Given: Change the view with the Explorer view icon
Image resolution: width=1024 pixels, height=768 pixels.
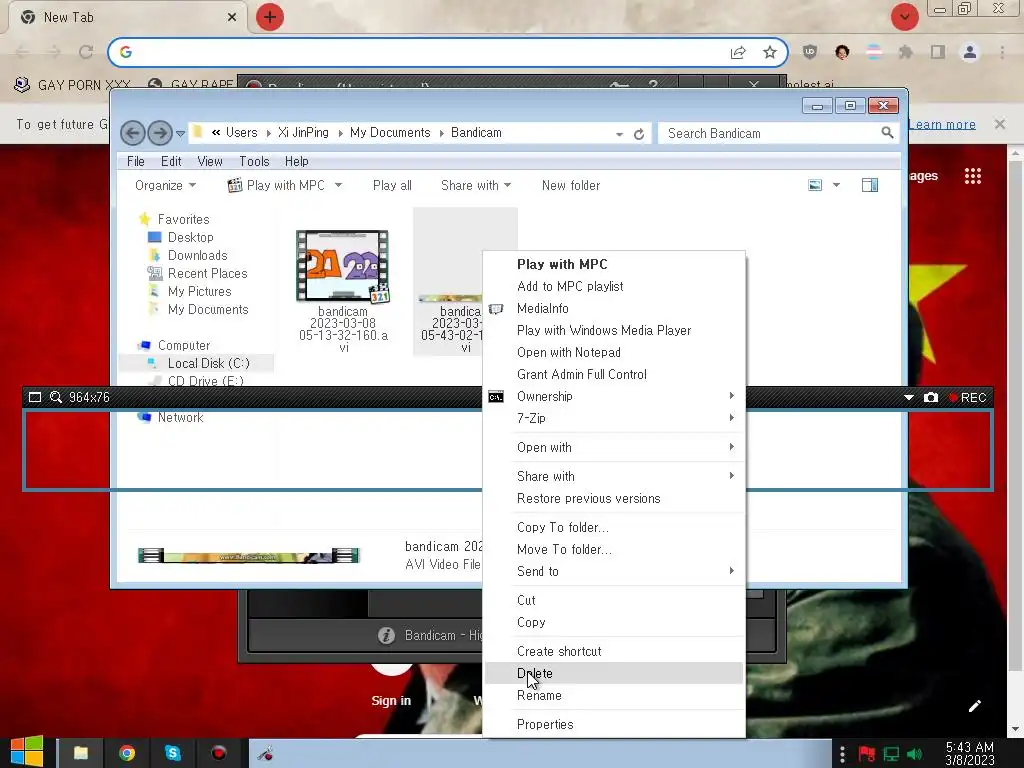Looking at the screenshot, I should (815, 185).
